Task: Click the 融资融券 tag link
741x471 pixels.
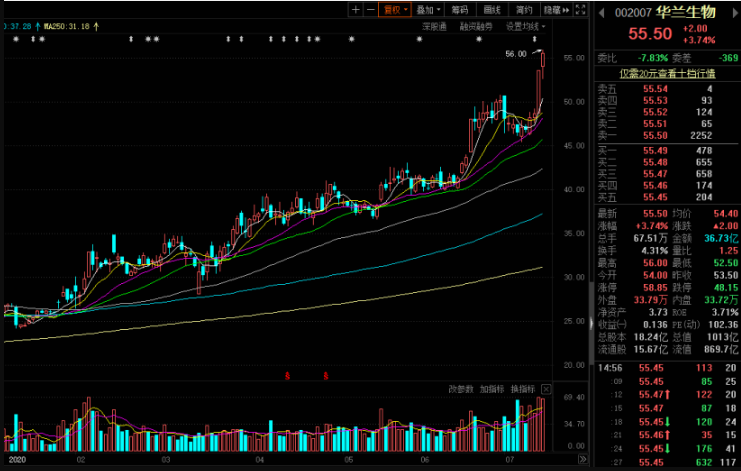Action: [x=476, y=26]
